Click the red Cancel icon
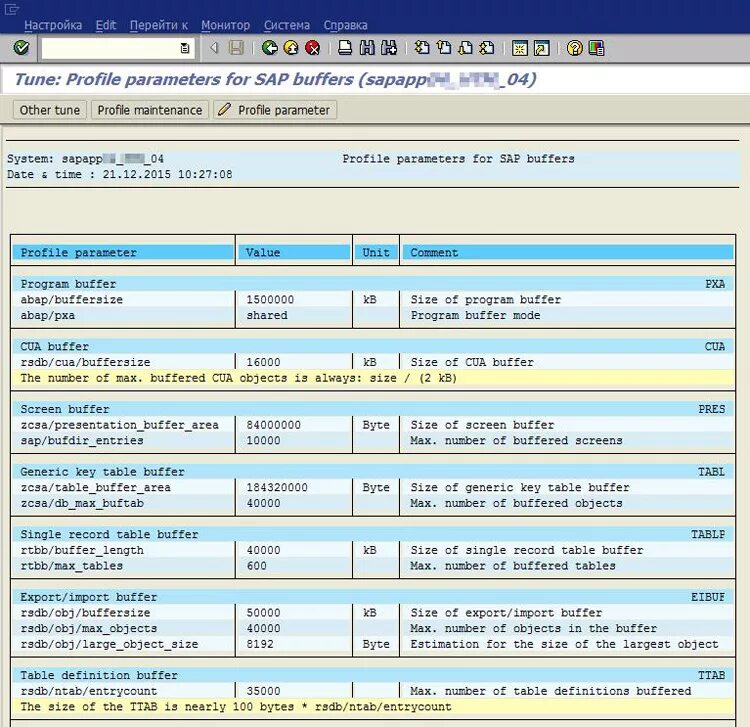The image size is (750, 727). click(x=312, y=48)
